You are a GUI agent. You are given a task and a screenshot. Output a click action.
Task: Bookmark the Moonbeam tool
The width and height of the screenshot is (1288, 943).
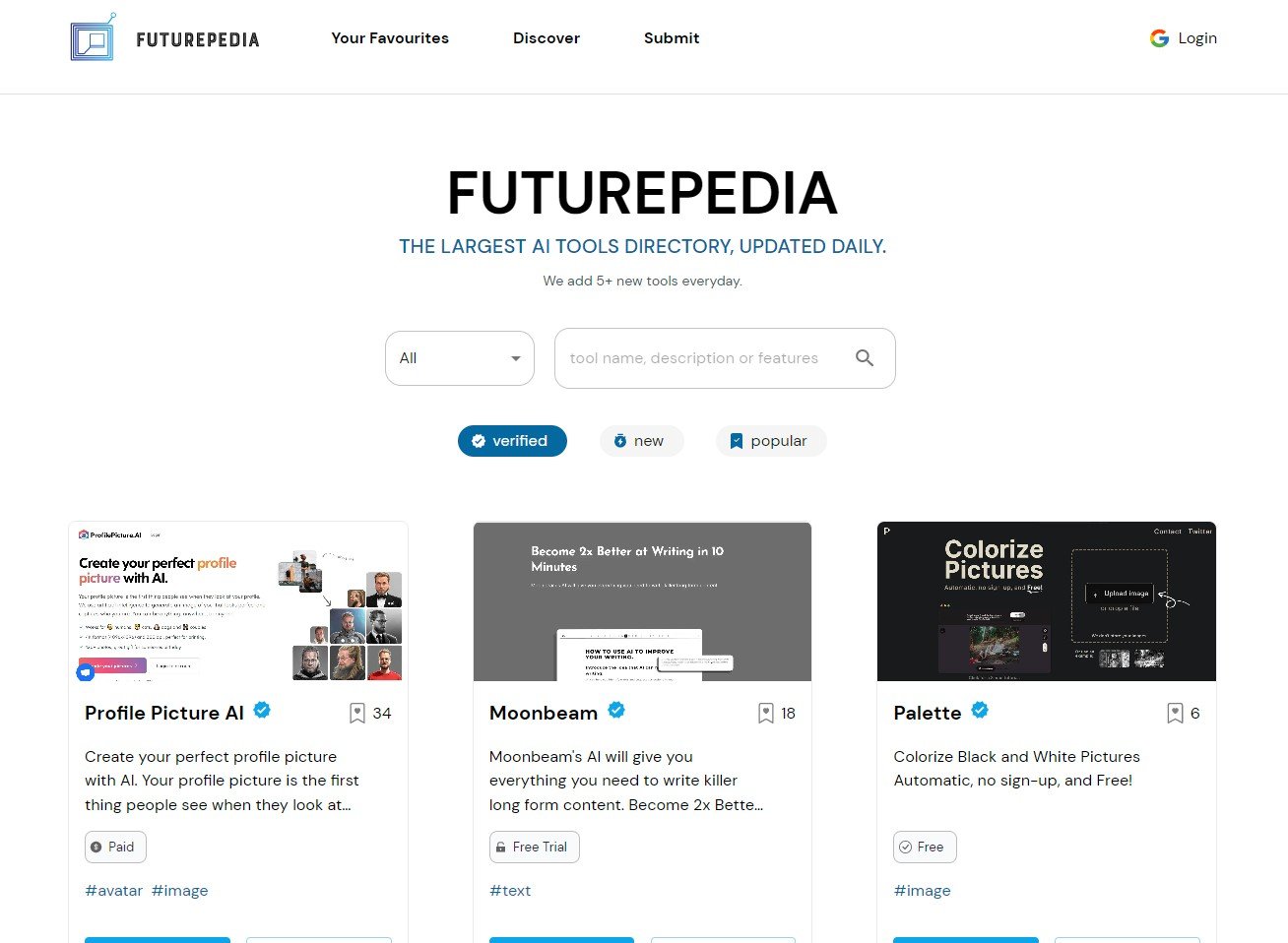766,714
